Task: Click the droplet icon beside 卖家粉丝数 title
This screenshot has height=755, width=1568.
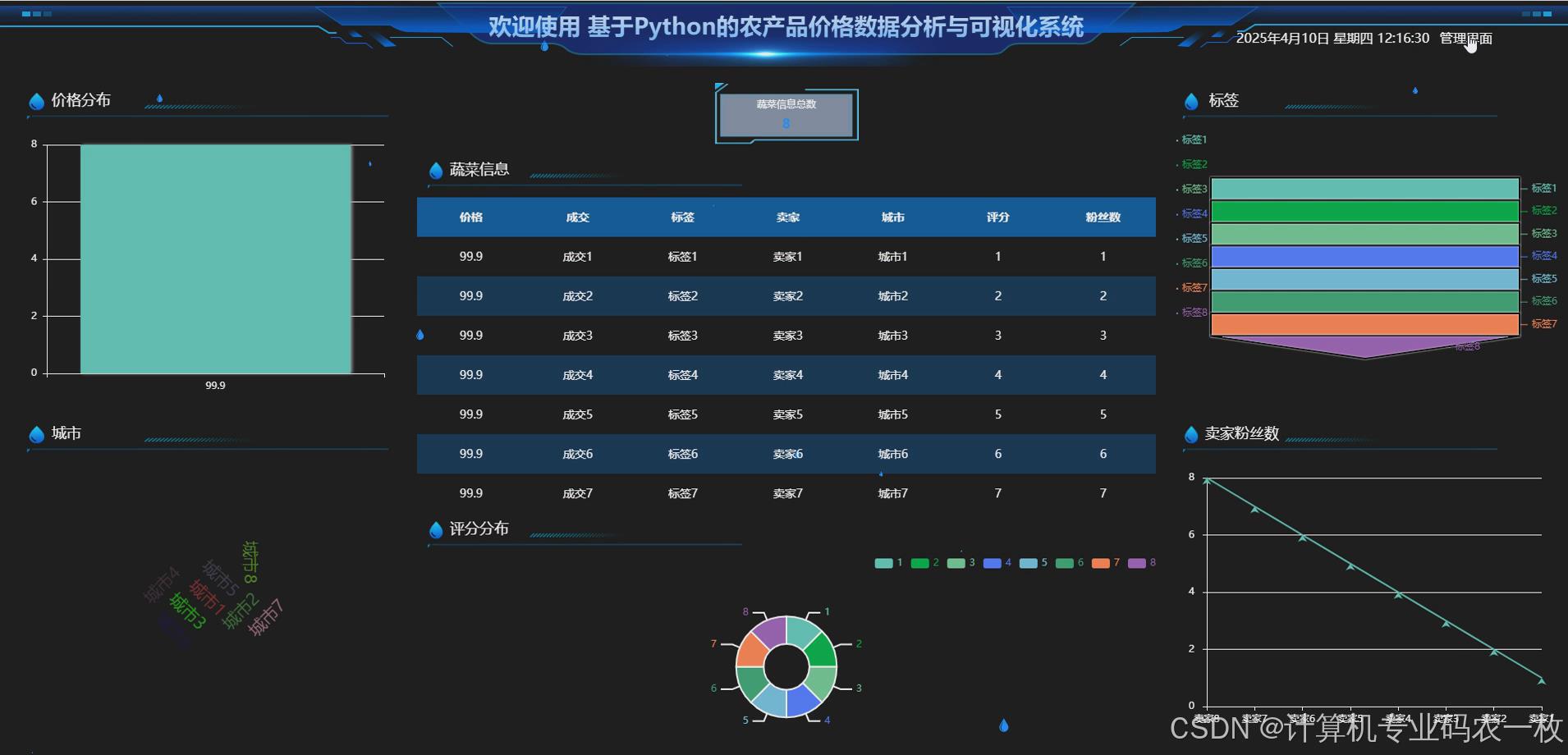Action: point(1191,434)
